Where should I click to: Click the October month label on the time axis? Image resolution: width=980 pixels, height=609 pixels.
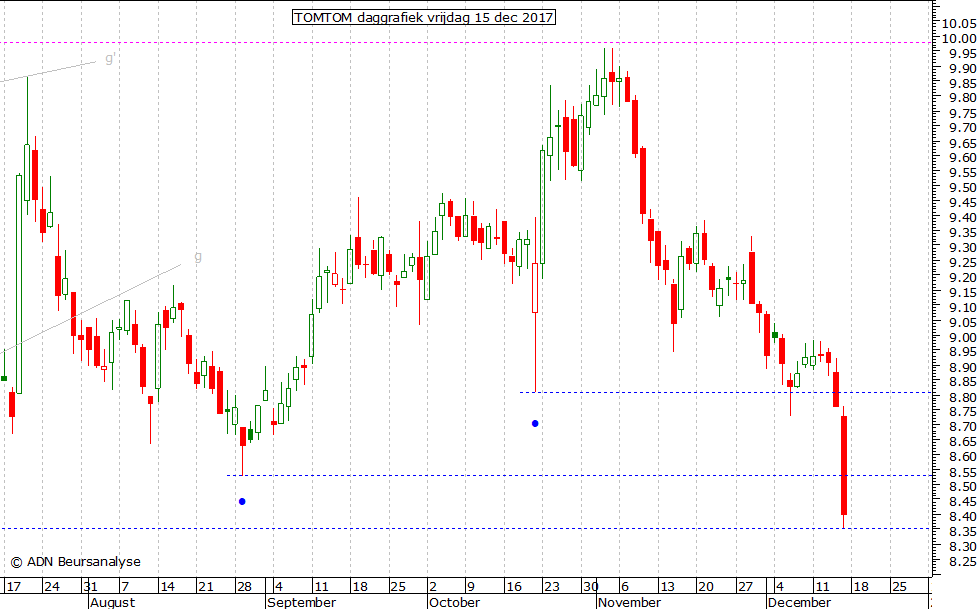click(x=454, y=602)
